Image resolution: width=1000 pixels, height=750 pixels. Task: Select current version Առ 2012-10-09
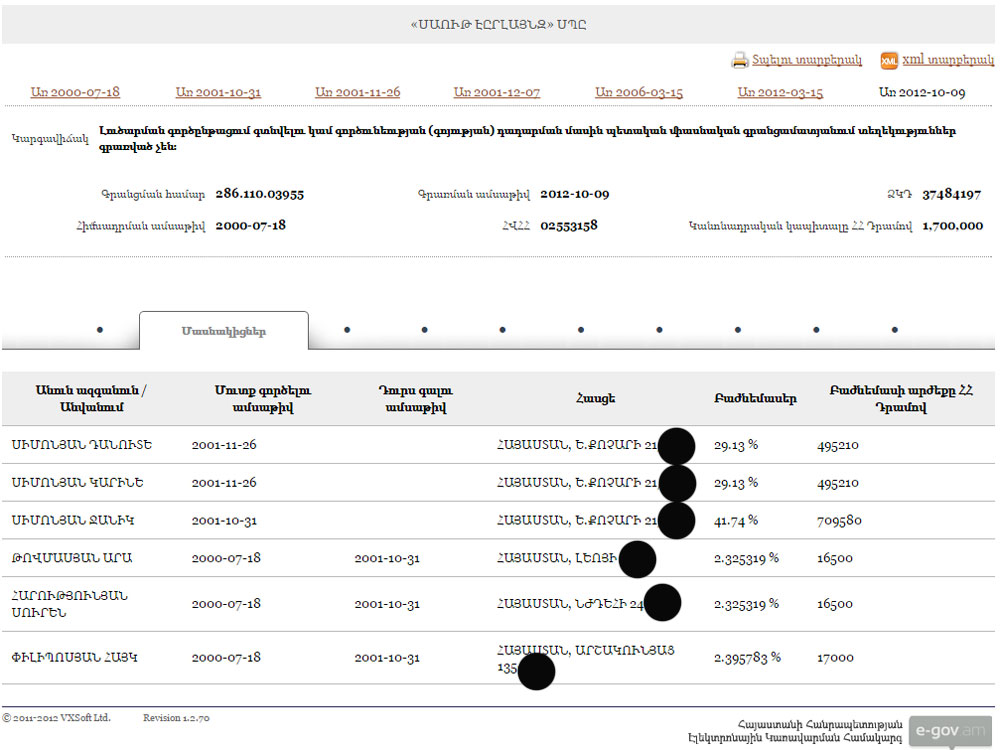(x=922, y=92)
